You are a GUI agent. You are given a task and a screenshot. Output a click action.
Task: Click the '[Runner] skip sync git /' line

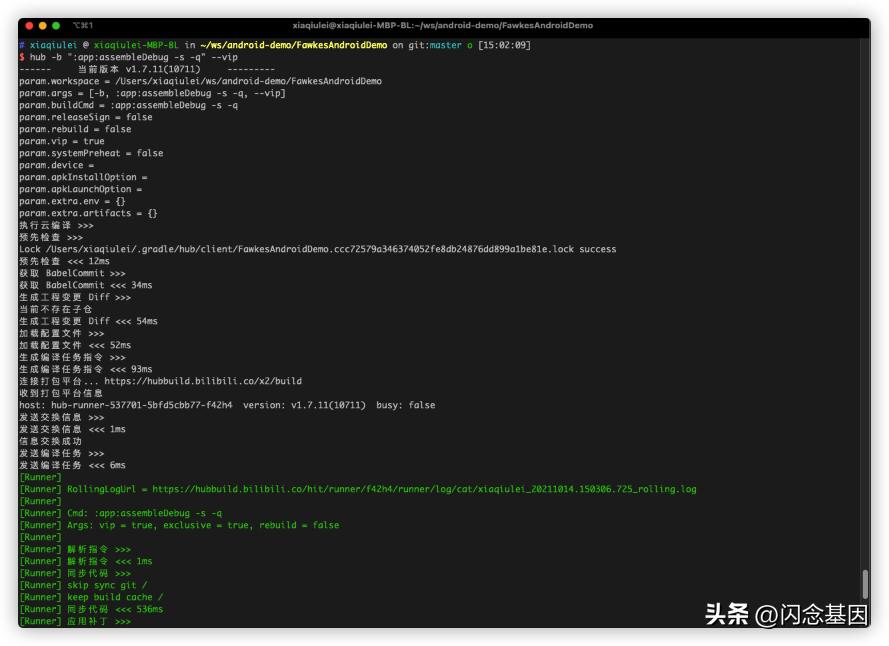click(x=83, y=585)
